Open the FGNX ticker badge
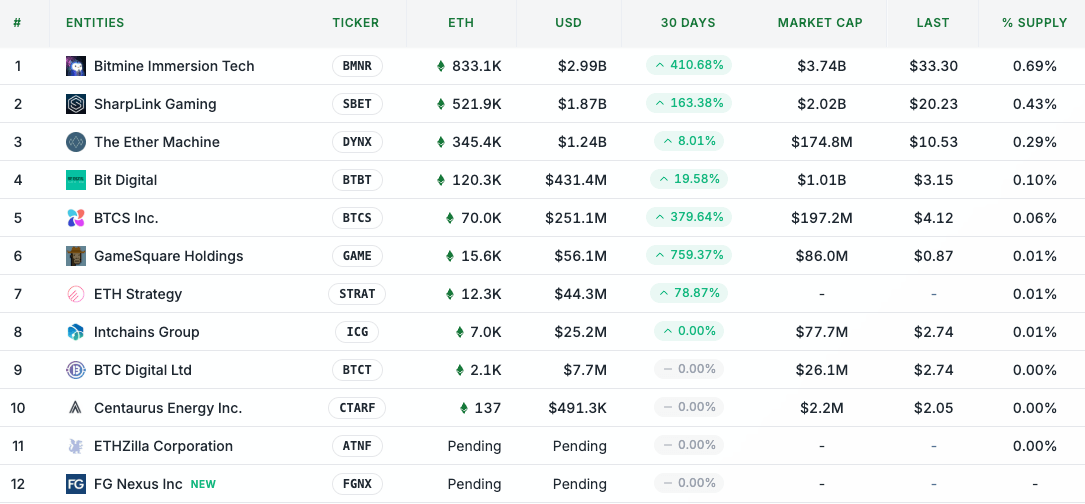The image size is (1085, 504). coord(357,484)
